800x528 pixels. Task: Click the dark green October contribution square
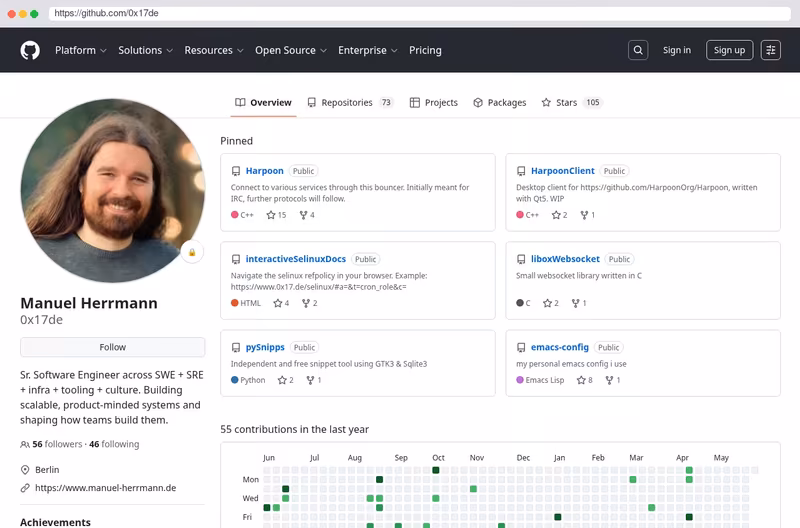tap(436, 470)
